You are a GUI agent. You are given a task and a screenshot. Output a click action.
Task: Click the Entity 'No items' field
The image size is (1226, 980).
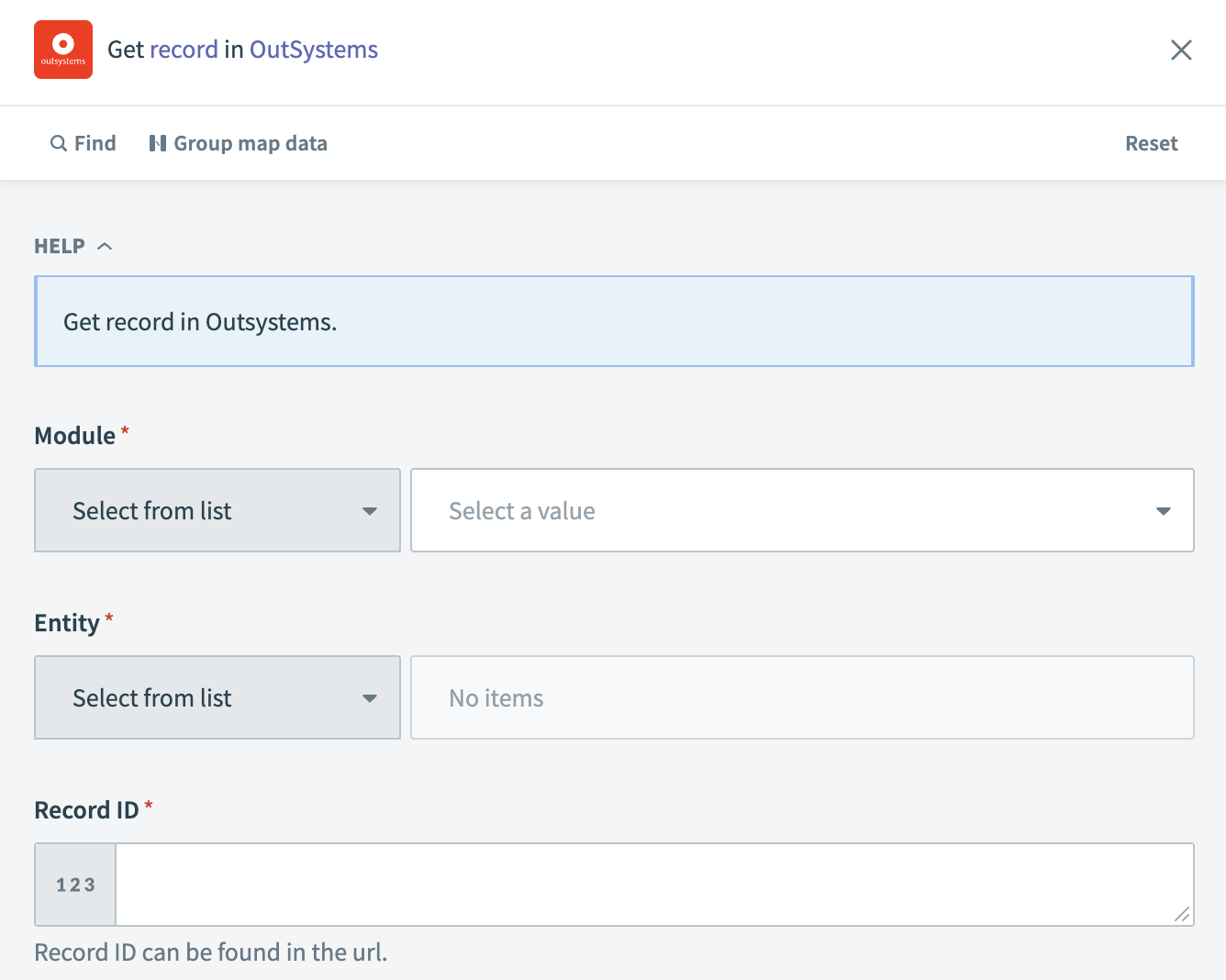tap(801, 697)
